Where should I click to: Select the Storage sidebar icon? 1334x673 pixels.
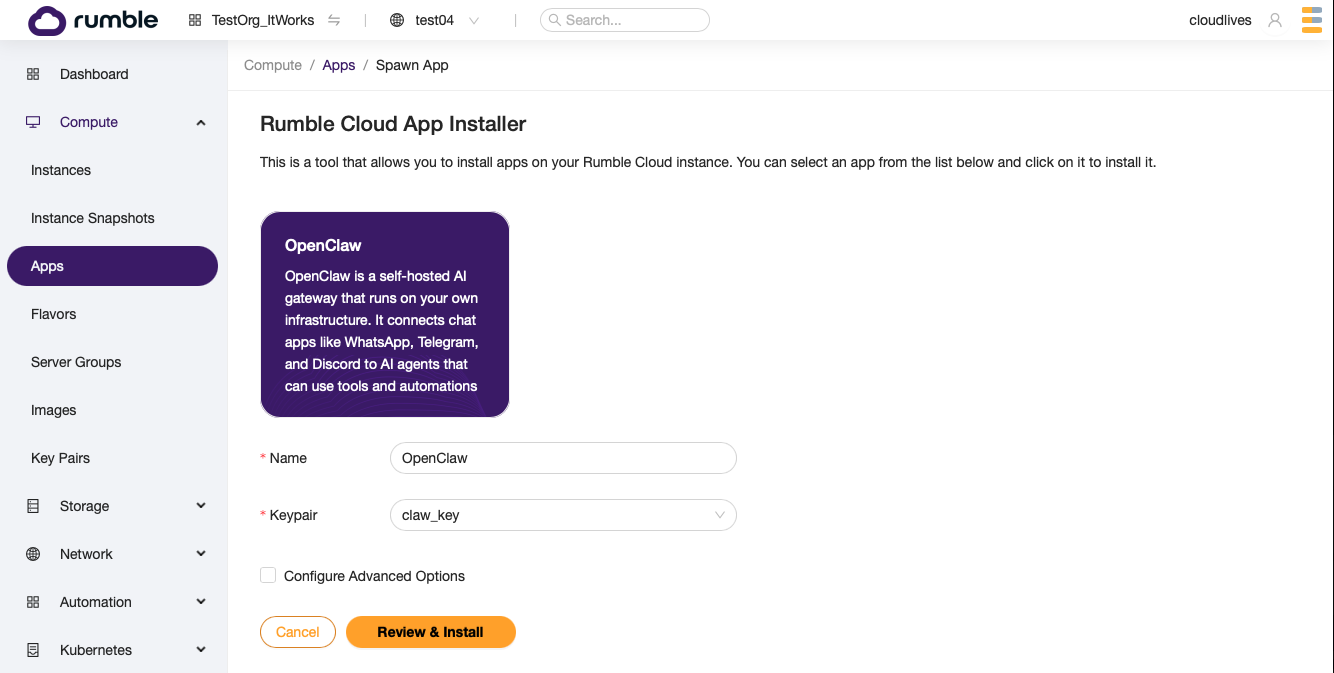point(33,506)
